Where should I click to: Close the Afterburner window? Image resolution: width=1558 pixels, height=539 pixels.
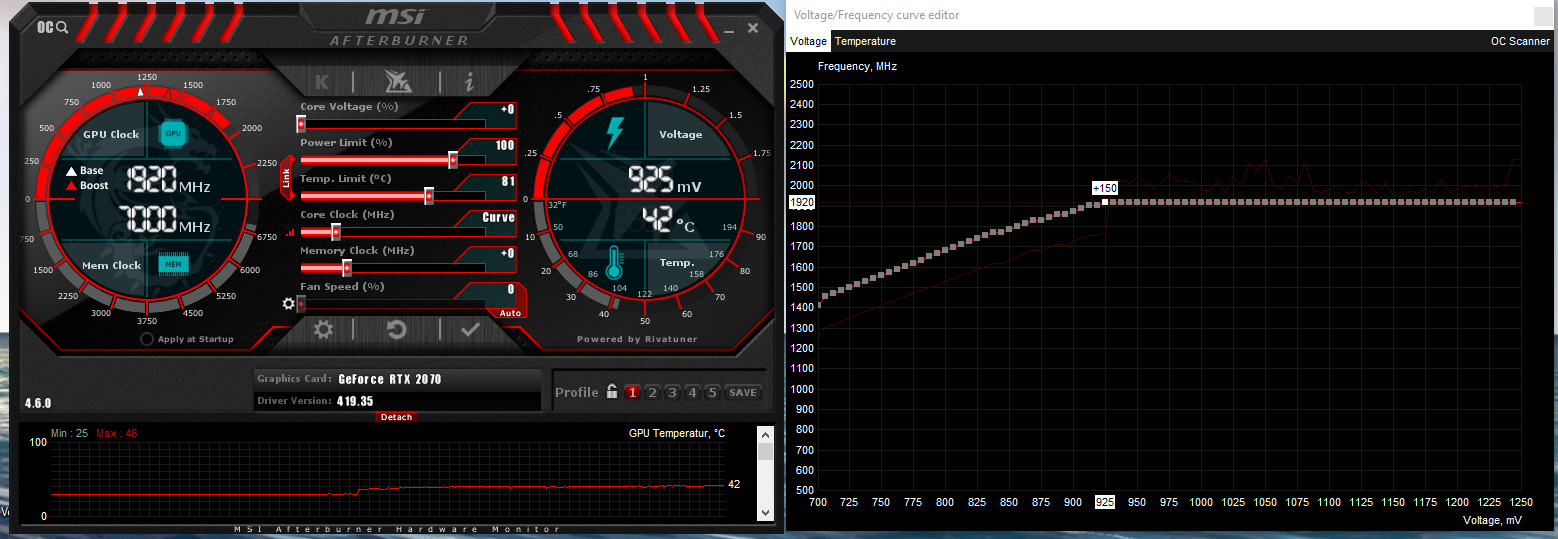tap(752, 28)
